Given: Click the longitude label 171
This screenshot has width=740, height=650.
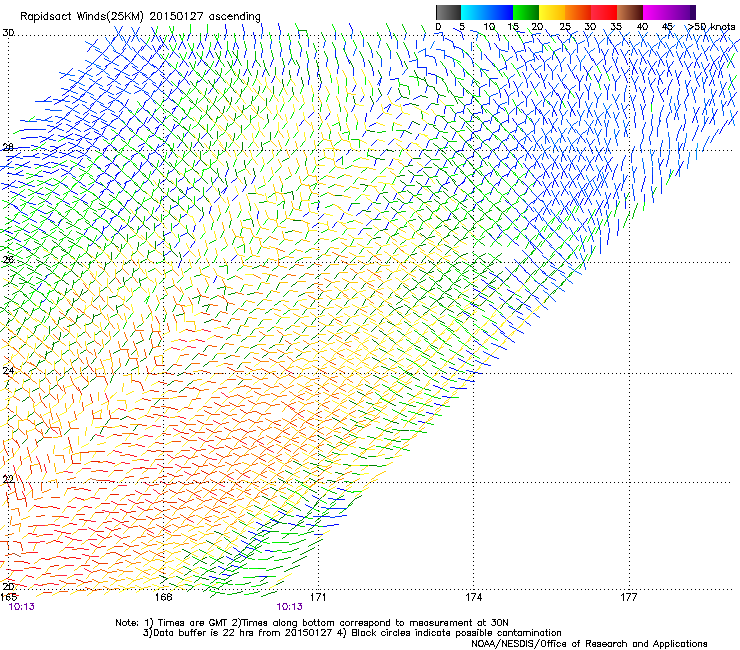Looking at the screenshot, I should coord(318,597).
